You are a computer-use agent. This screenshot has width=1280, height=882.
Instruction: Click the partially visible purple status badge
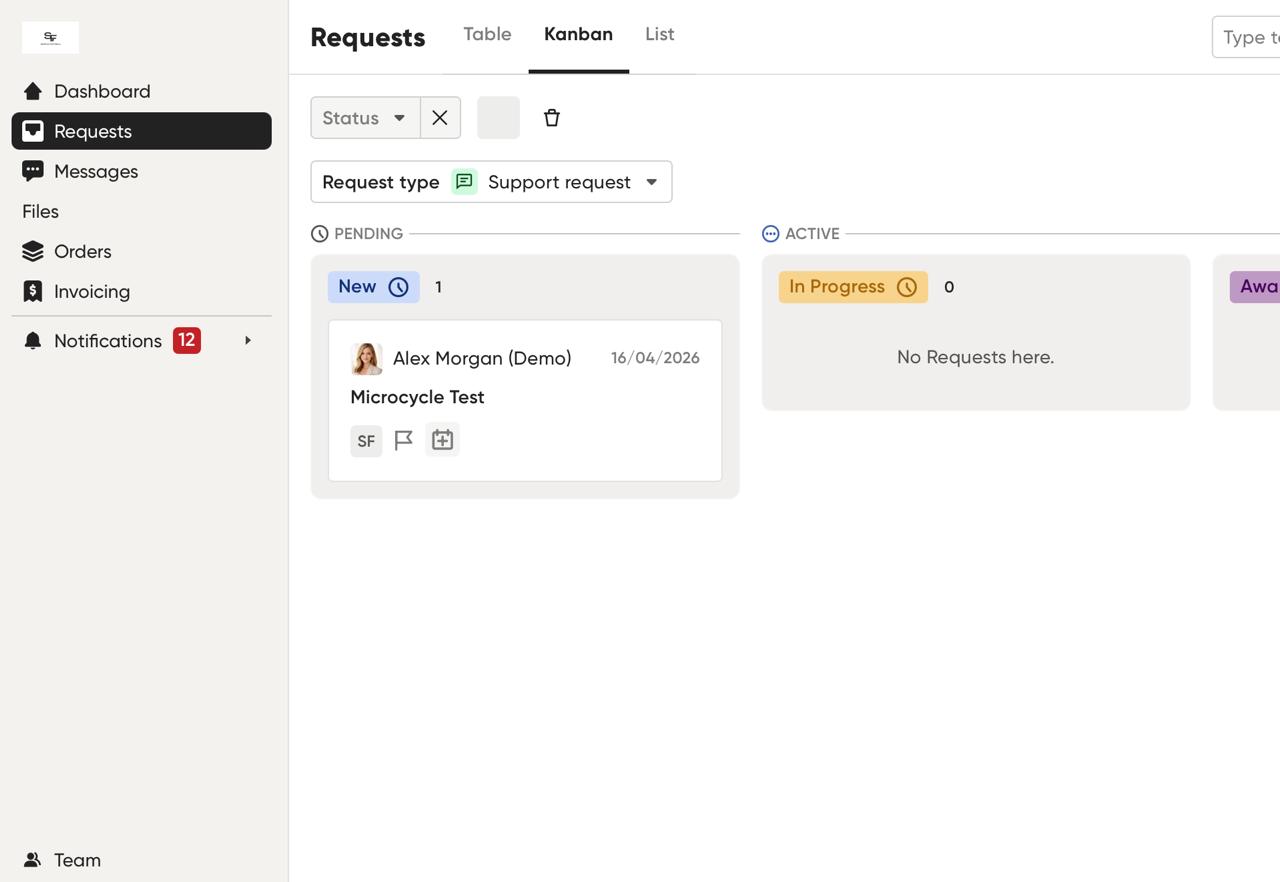[x=1255, y=287]
